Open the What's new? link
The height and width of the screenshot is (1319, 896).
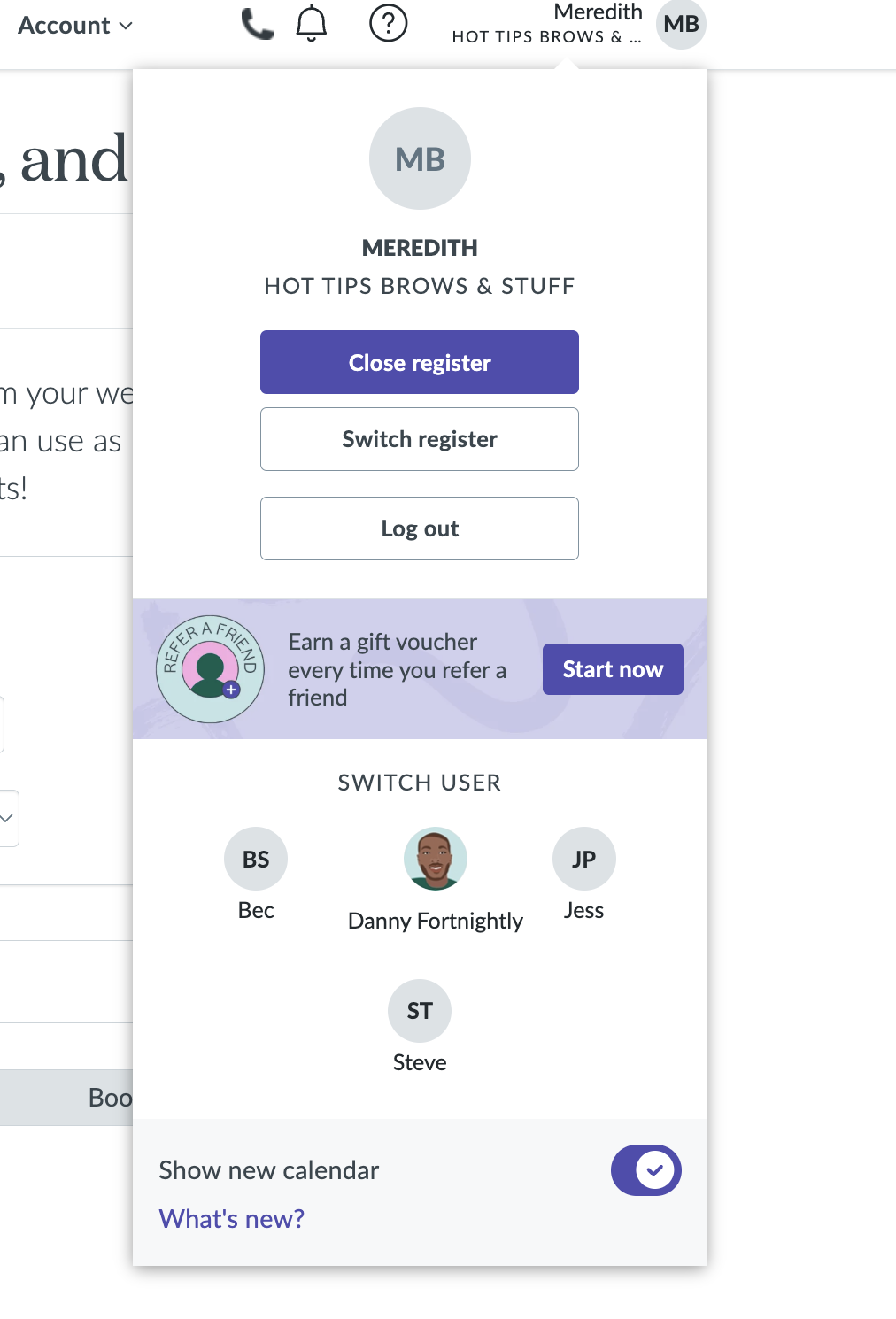coord(232,1219)
